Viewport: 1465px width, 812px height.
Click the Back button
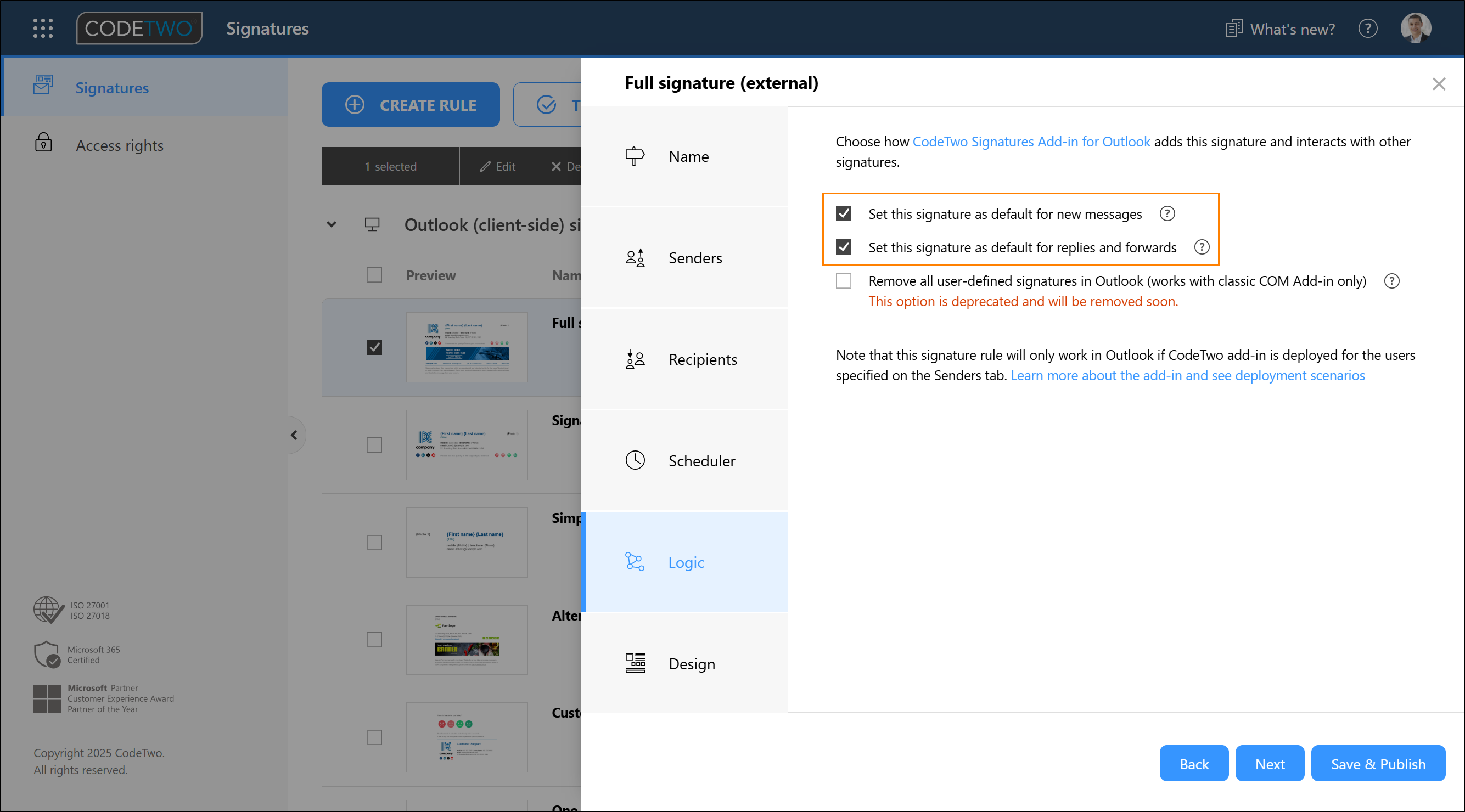tap(1194, 763)
